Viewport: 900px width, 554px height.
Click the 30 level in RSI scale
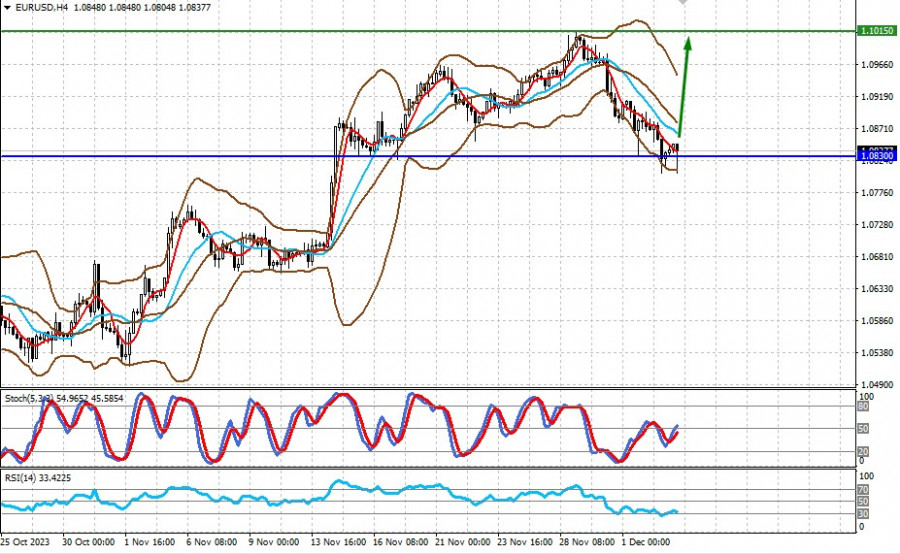(x=863, y=513)
